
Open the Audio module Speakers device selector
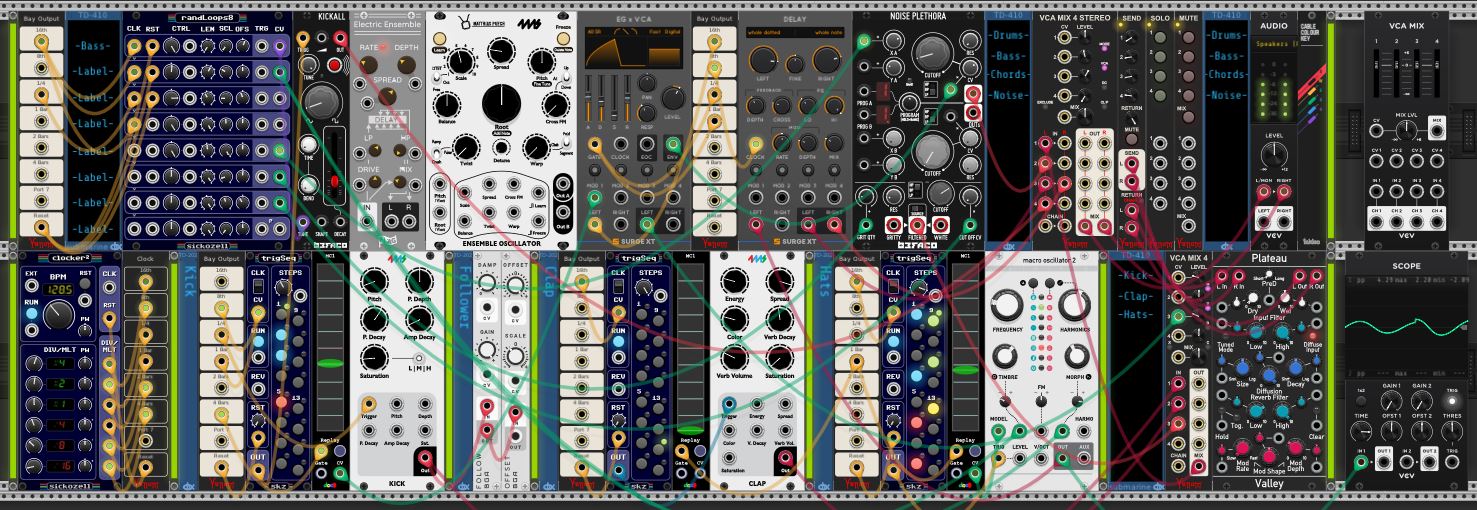[x=1274, y=45]
